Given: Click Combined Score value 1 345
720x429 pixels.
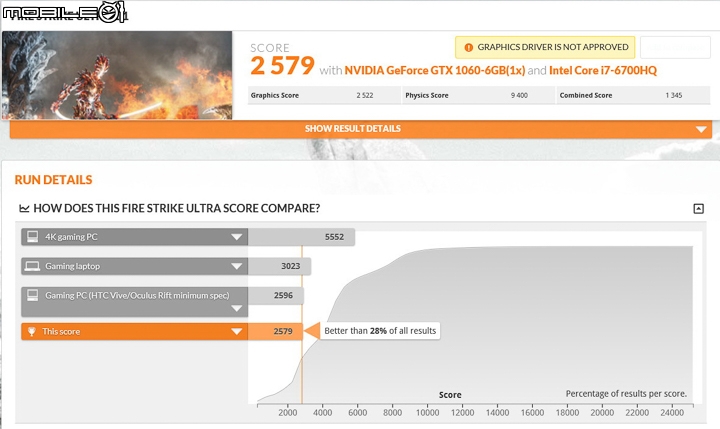Looking at the screenshot, I should click(674, 96).
